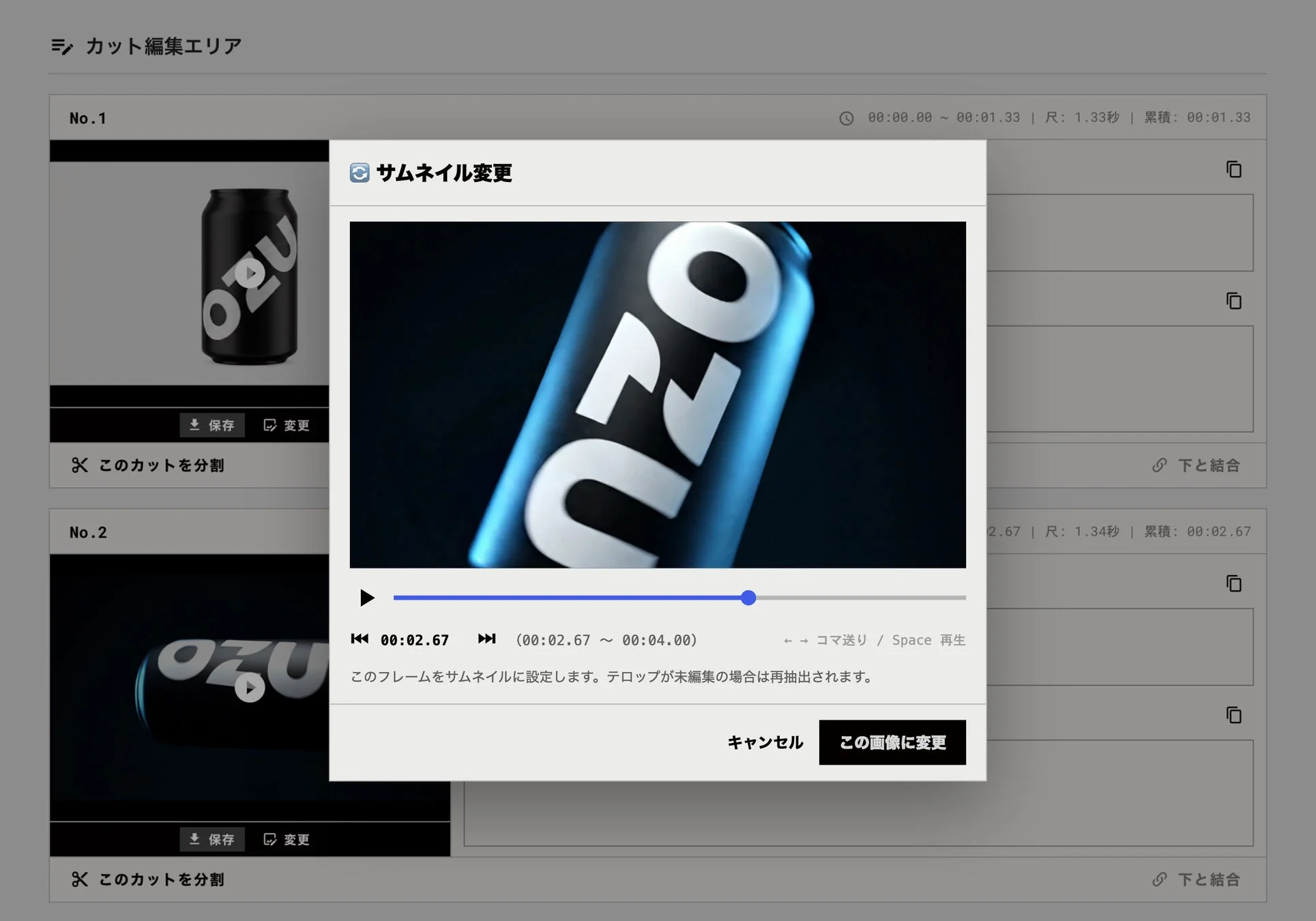The width and height of the screenshot is (1316, 921).
Task: Click the grey unplayed part of seek bar
Action: tap(861, 598)
